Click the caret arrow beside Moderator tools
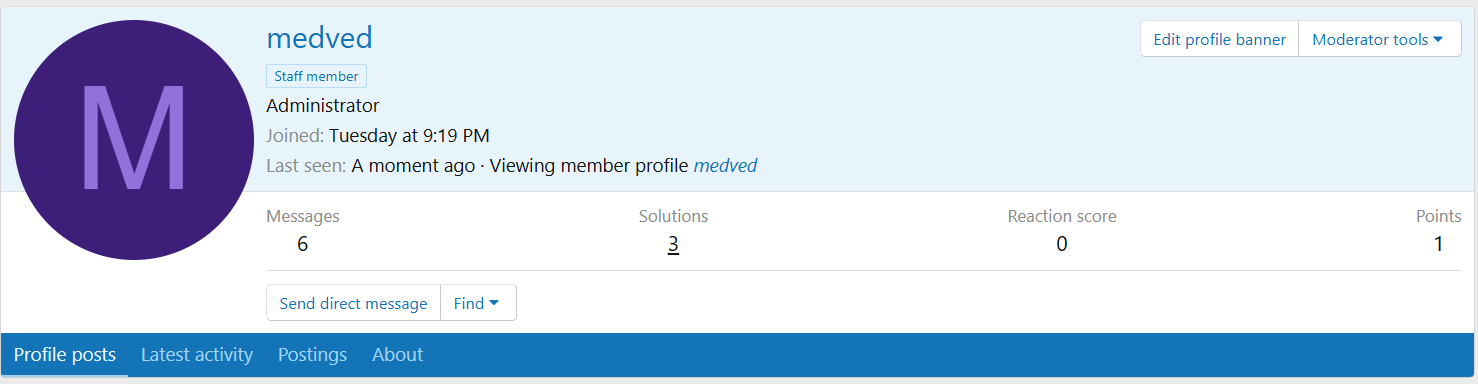 pyautogui.click(x=1438, y=40)
